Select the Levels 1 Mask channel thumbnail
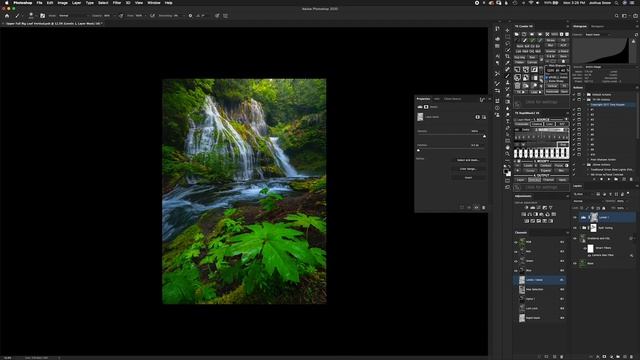 522,280
